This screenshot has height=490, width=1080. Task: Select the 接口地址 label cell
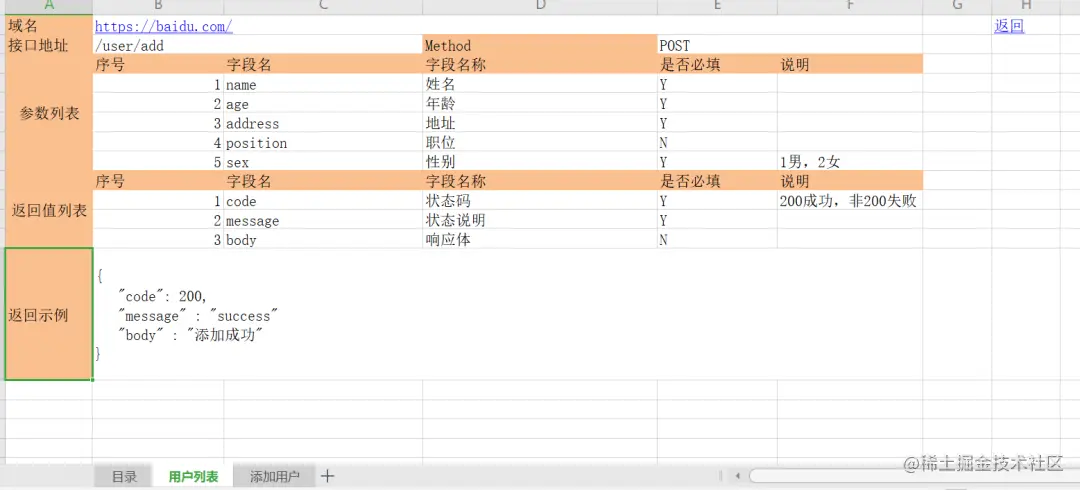(x=48, y=45)
